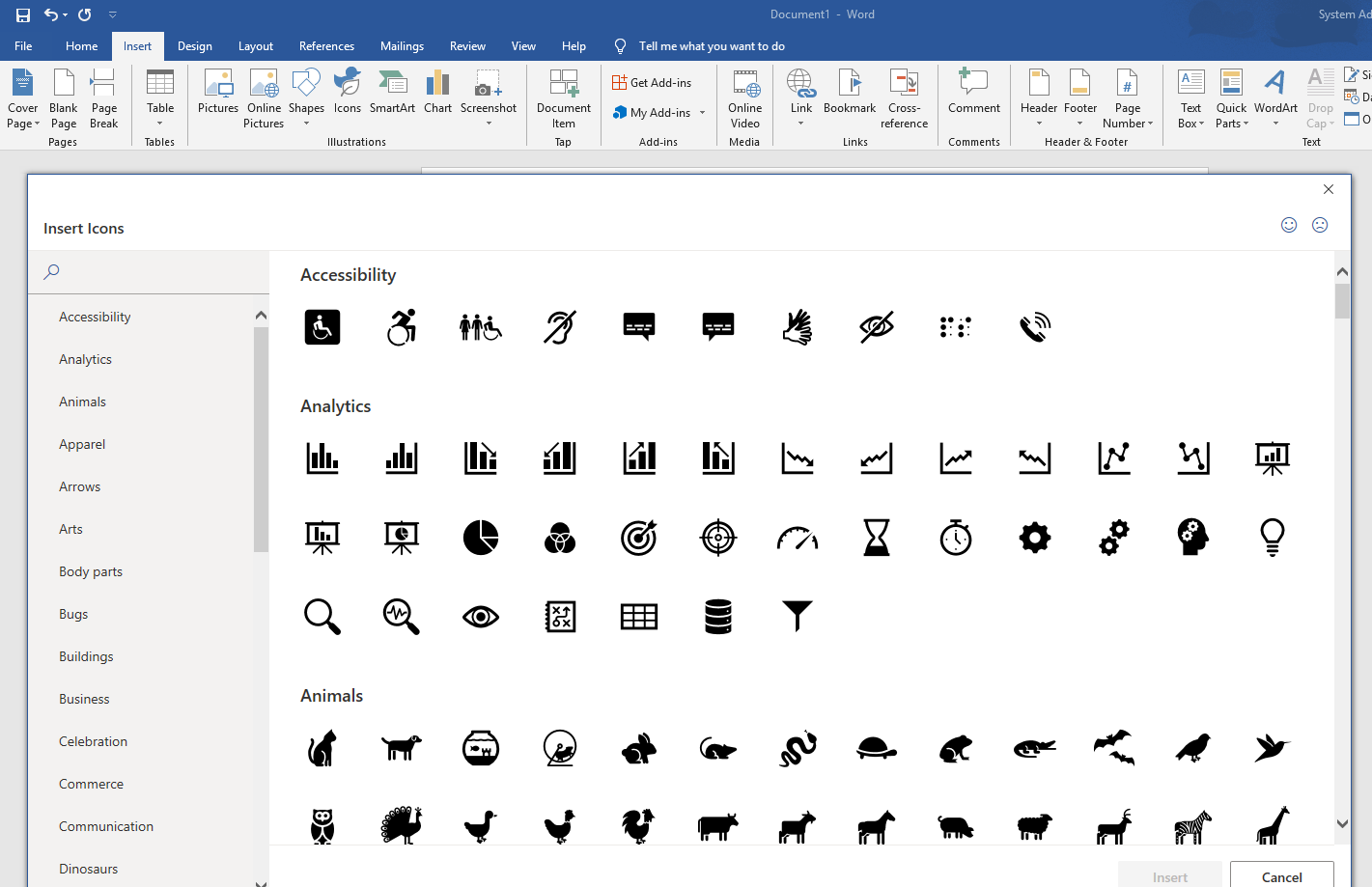
Task: Click the icon search field
Action: (149, 272)
